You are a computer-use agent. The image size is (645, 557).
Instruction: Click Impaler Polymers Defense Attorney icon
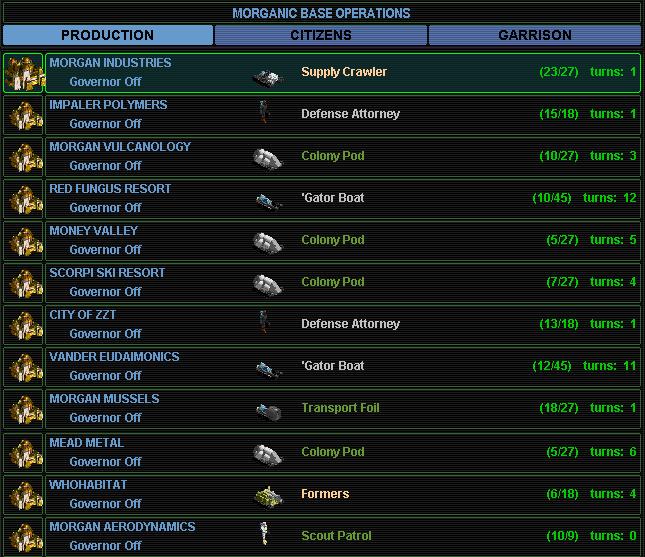[263, 114]
